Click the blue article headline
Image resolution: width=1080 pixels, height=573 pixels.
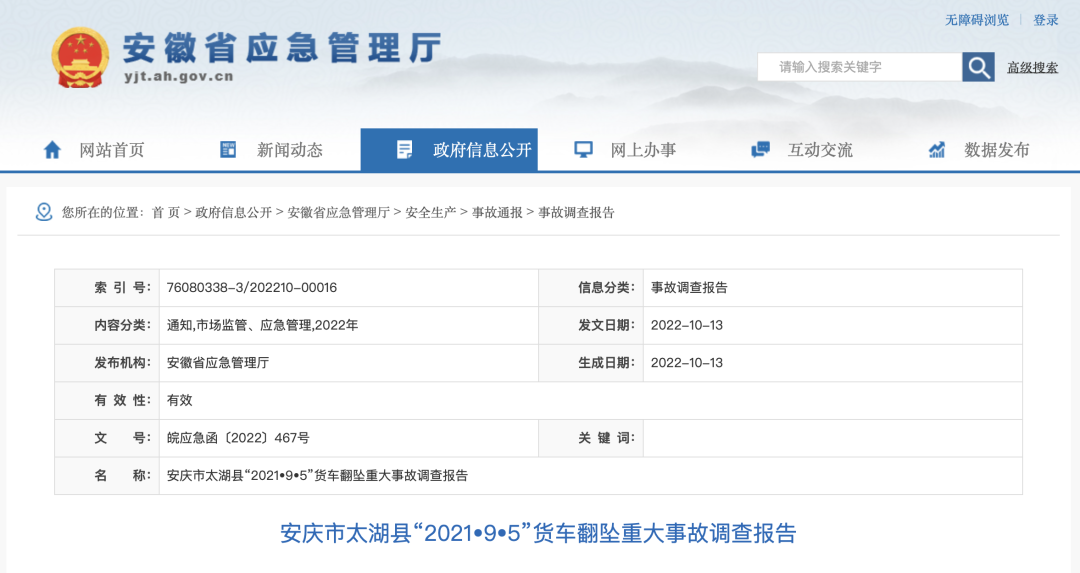pos(538,533)
